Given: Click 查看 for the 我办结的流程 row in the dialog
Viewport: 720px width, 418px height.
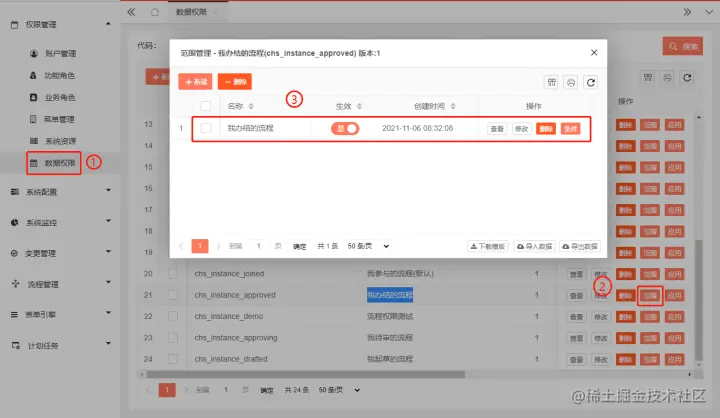Looking at the screenshot, I should point(497,129).
